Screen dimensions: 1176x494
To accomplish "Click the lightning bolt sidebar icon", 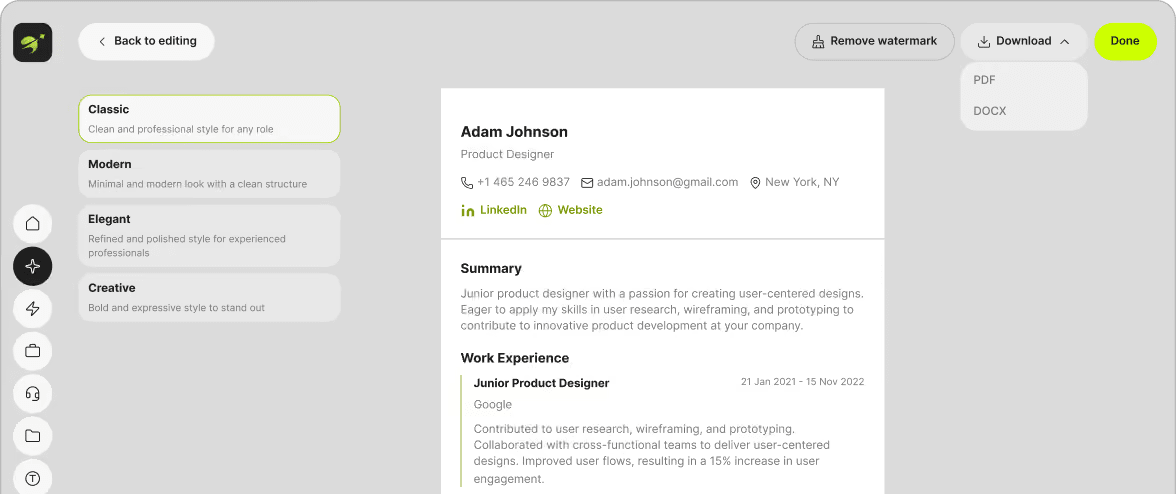I will pos(32,308).
